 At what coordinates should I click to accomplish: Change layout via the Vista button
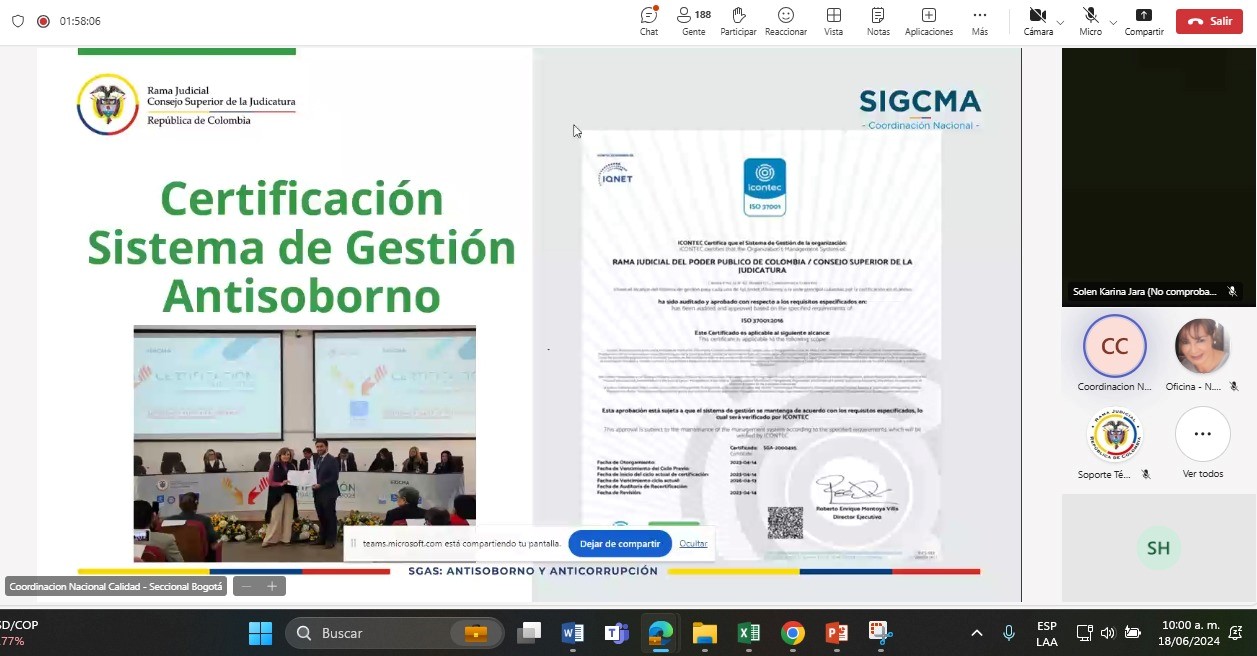coord(833,20)
